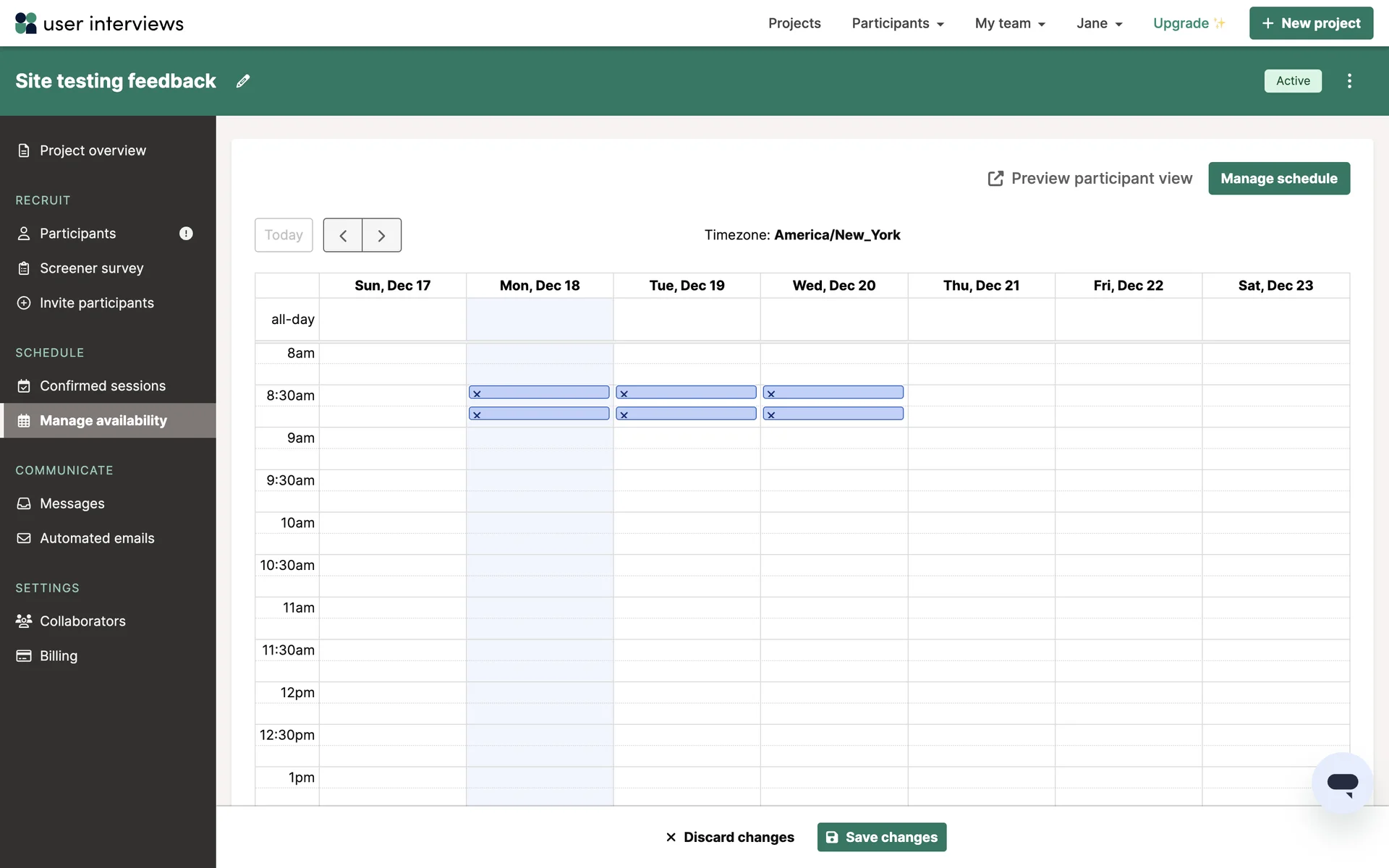
Task: Open the chat support bubble
Action: click(1342, 783)
